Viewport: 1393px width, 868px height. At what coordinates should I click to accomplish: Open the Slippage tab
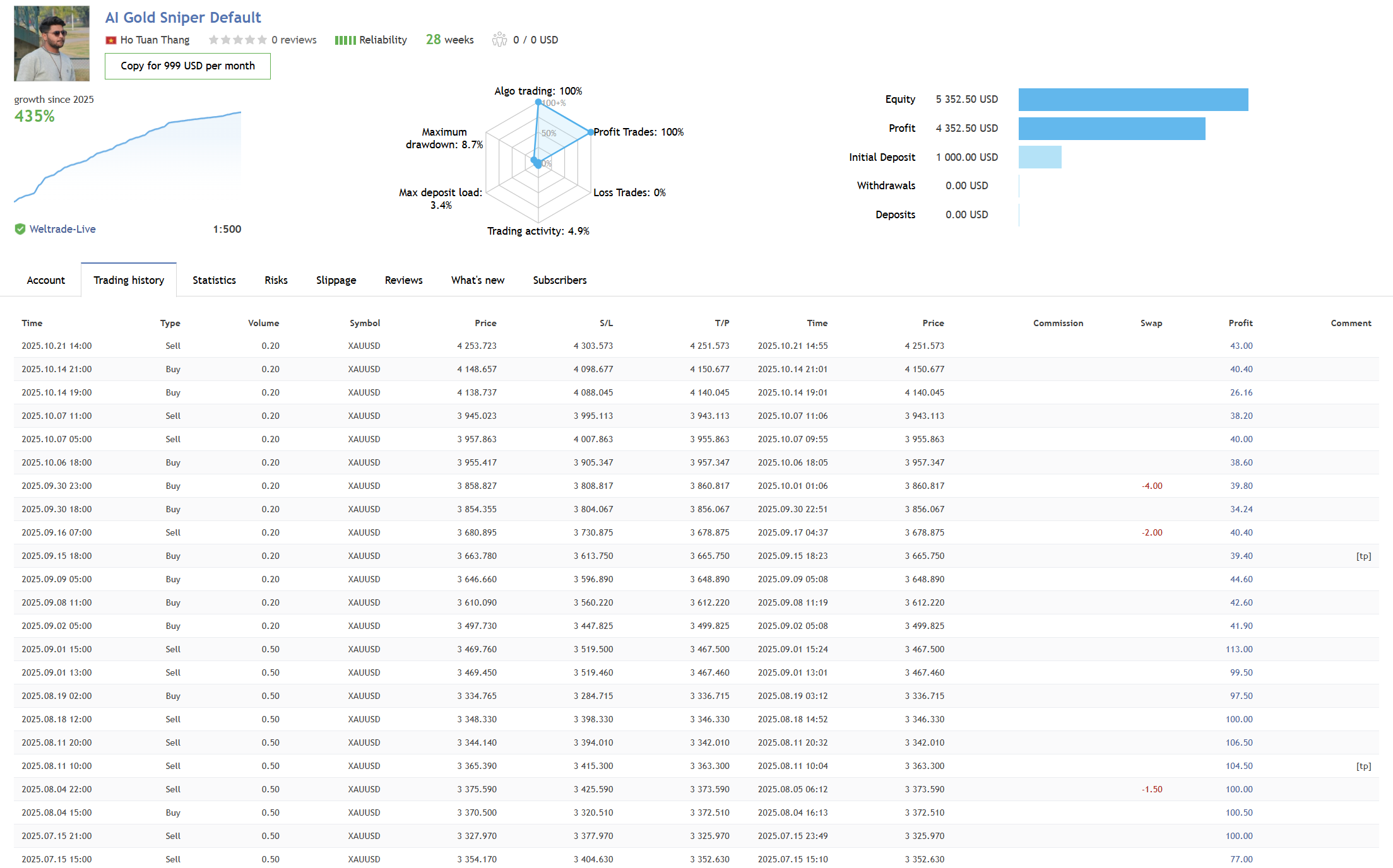[x=336, y=280]
